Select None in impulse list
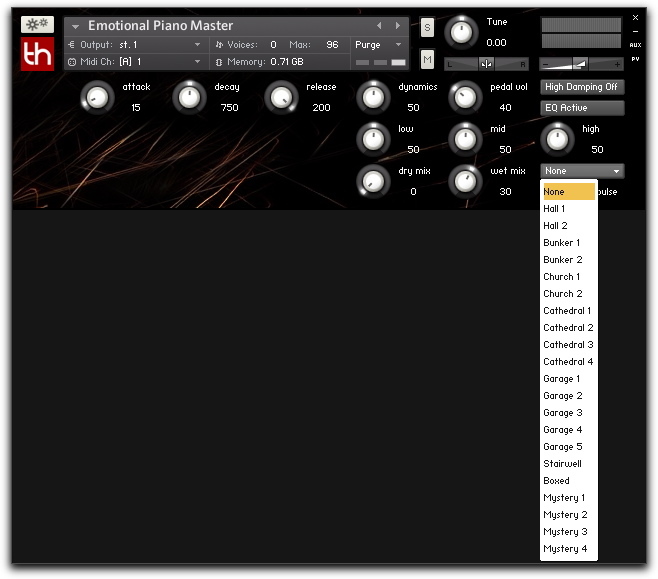 [569, 192]
